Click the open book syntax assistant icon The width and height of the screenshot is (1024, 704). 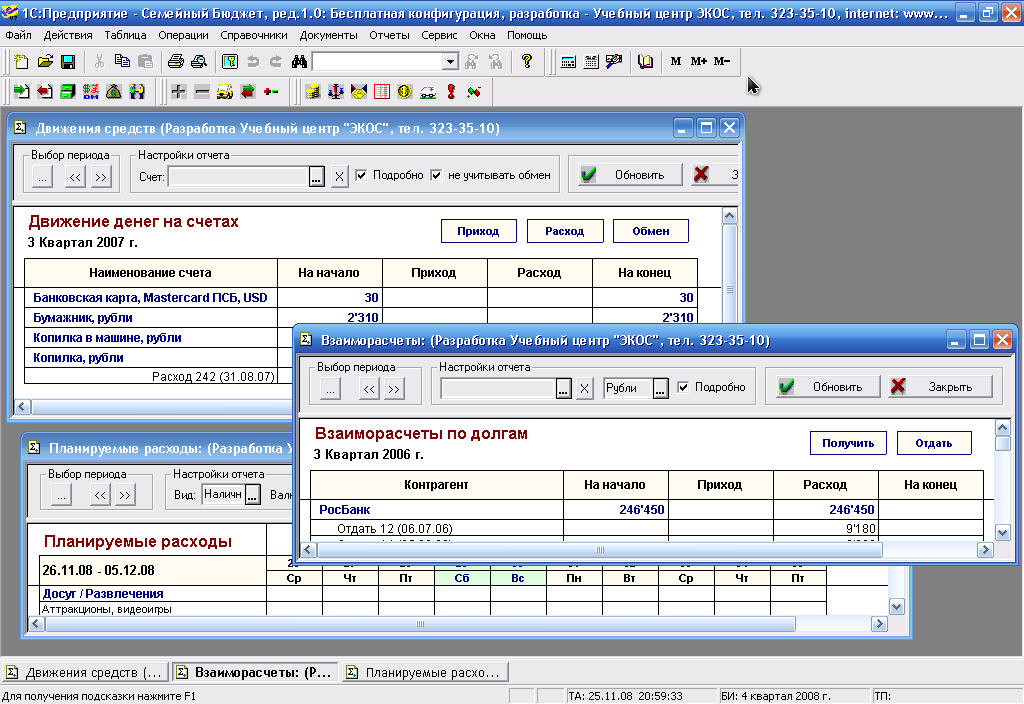click(645, 61)
